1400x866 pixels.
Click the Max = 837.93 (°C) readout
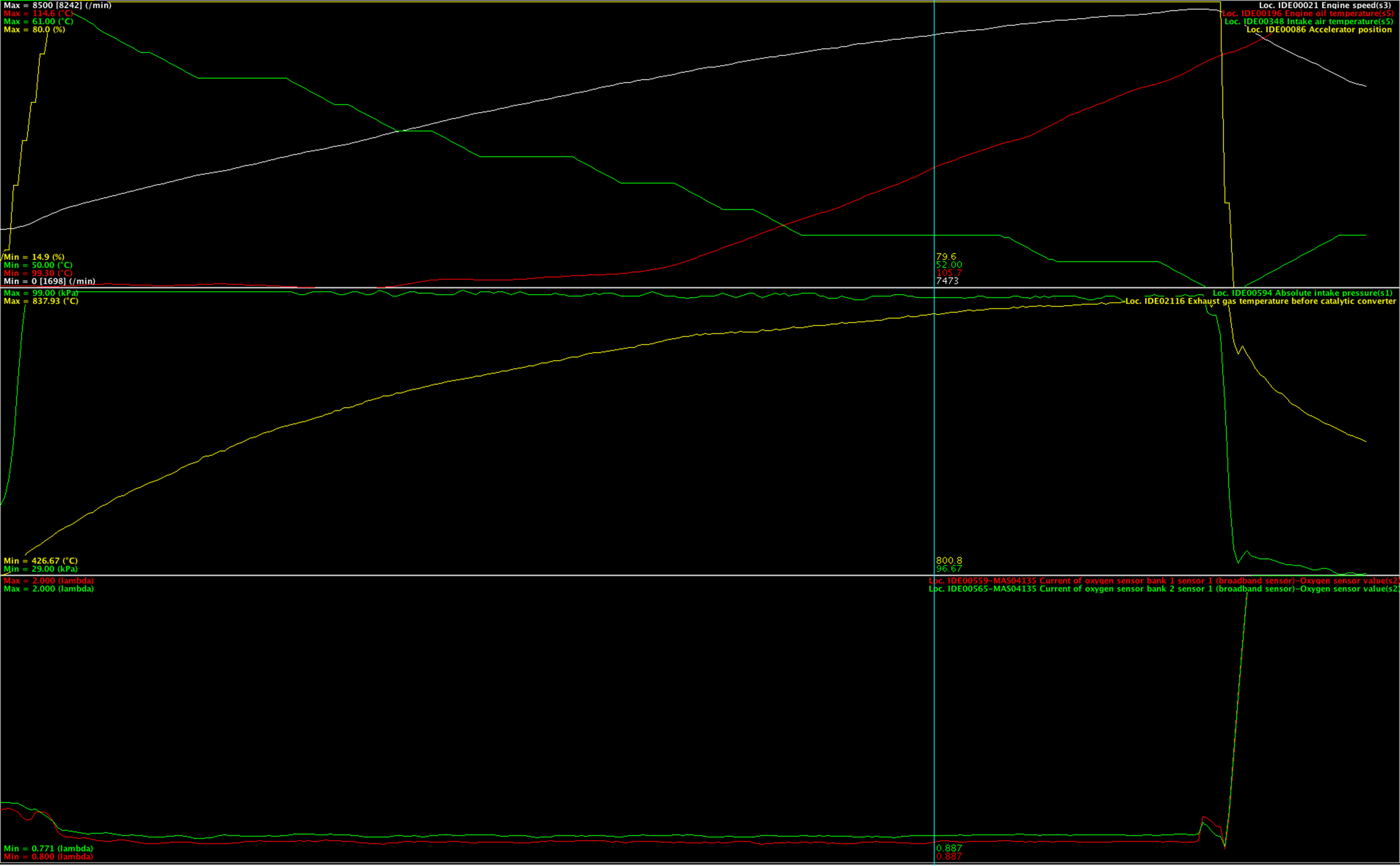41,301
